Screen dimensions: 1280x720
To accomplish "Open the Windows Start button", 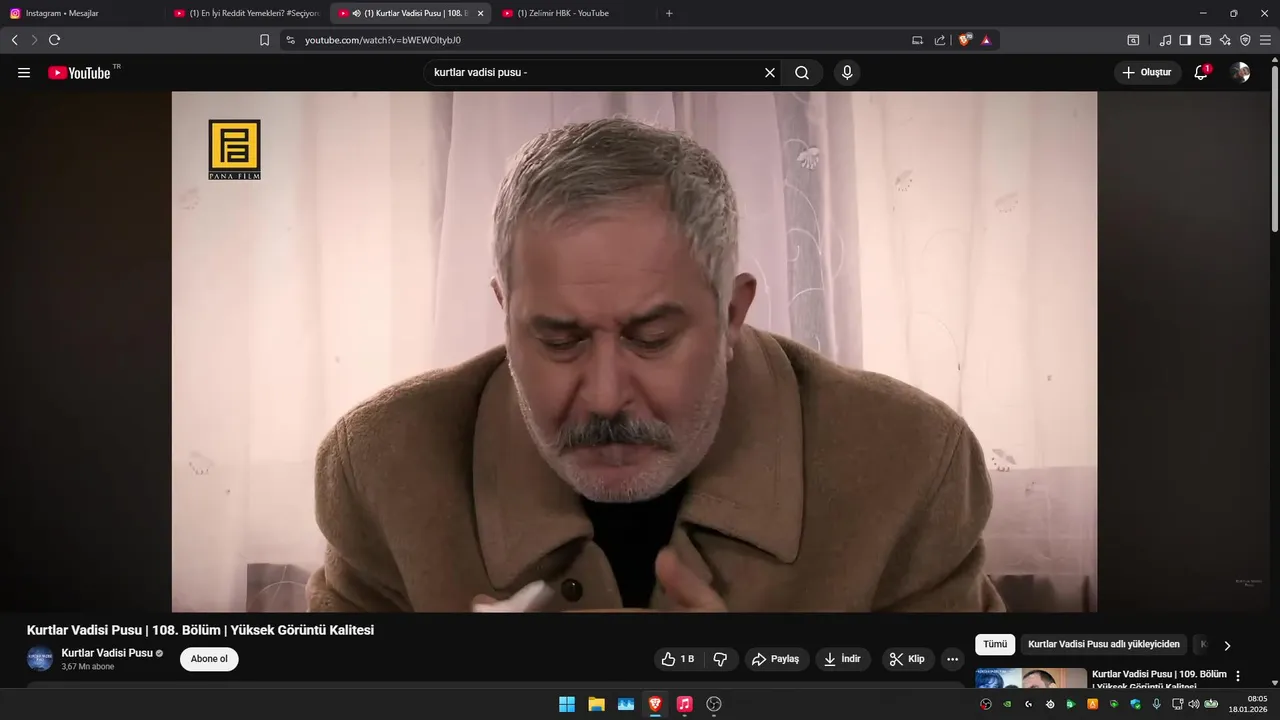I will click(x=567, y=704).
